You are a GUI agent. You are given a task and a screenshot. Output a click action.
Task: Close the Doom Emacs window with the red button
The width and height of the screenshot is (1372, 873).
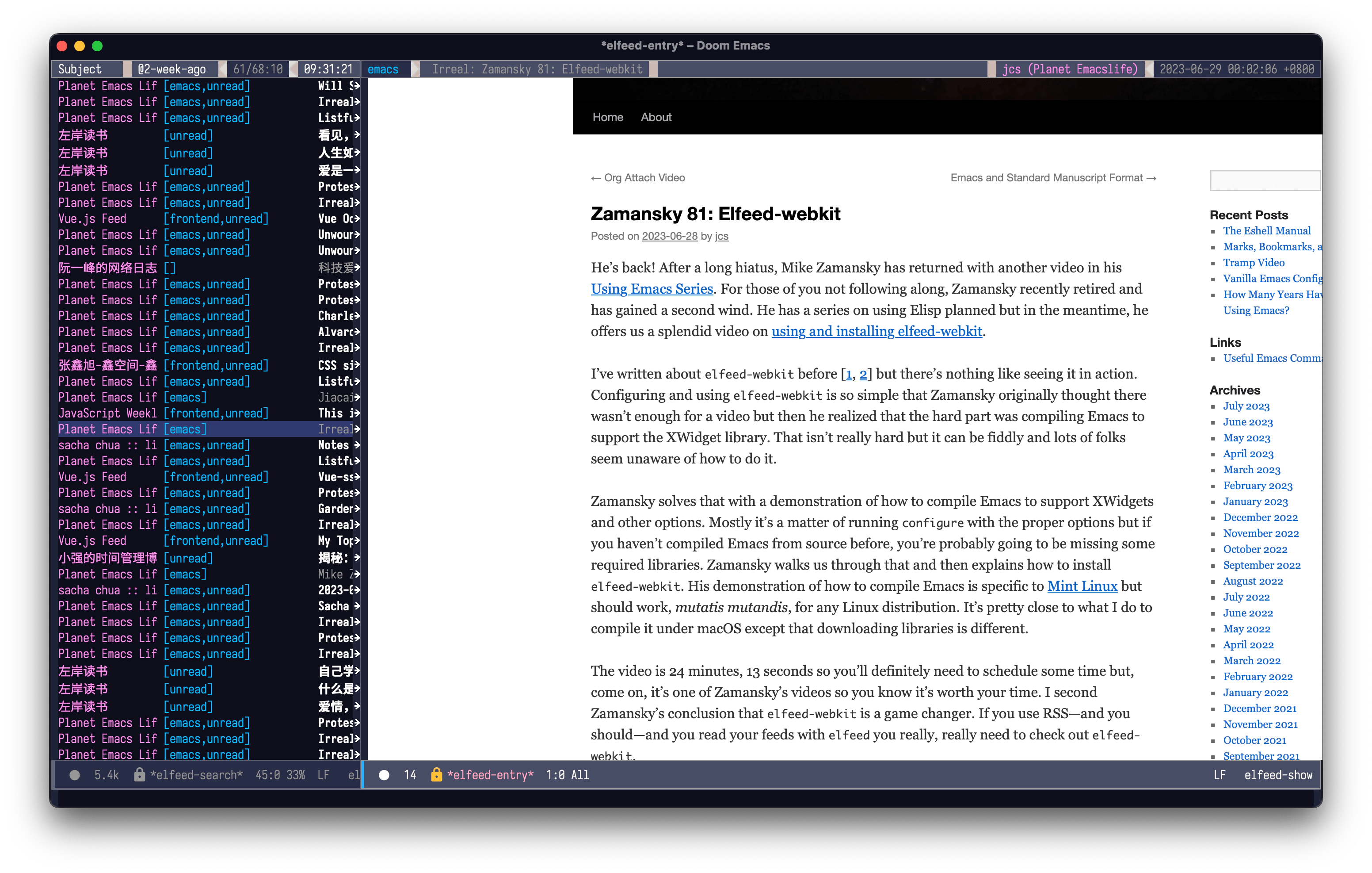(63, 46)
